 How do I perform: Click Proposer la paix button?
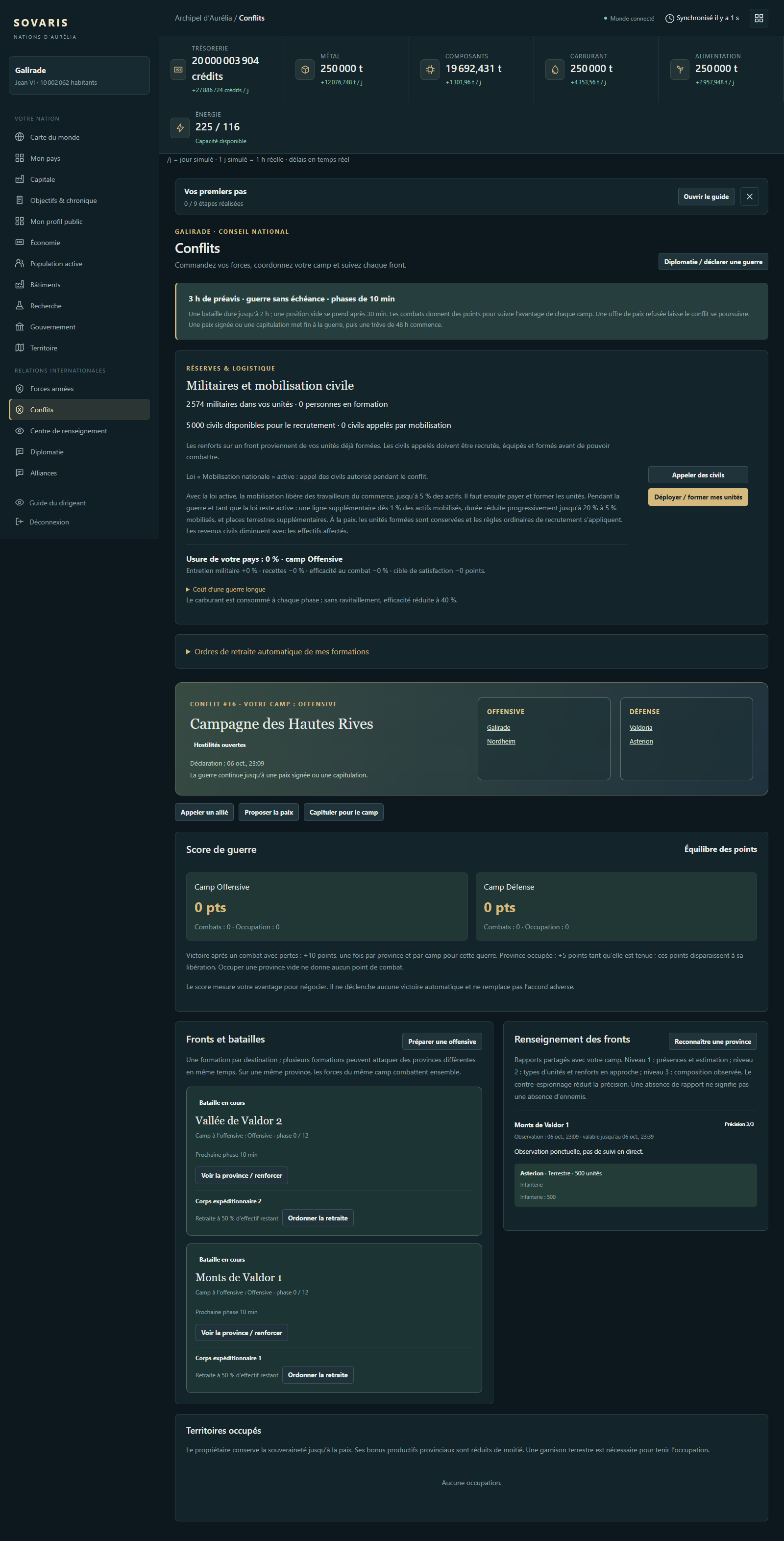269,812
